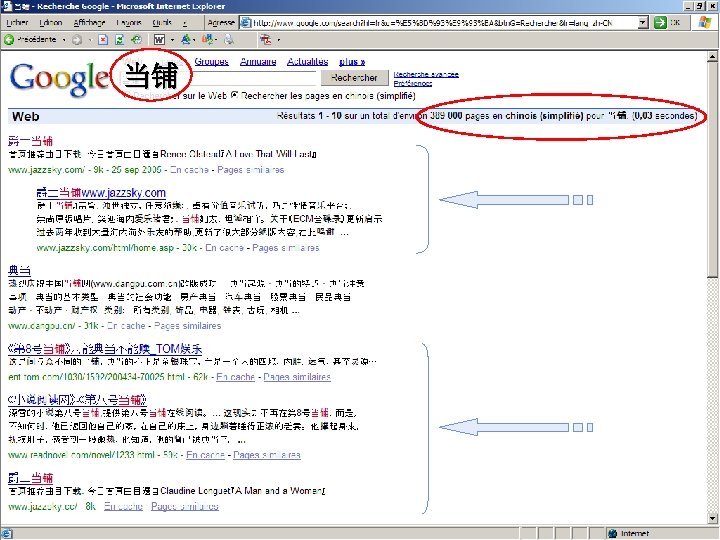Image resolution: width=720 pixels, height=540 pixels.
Task: Click the Internet zone globe in status bar
Action: [x=612, y=534]
